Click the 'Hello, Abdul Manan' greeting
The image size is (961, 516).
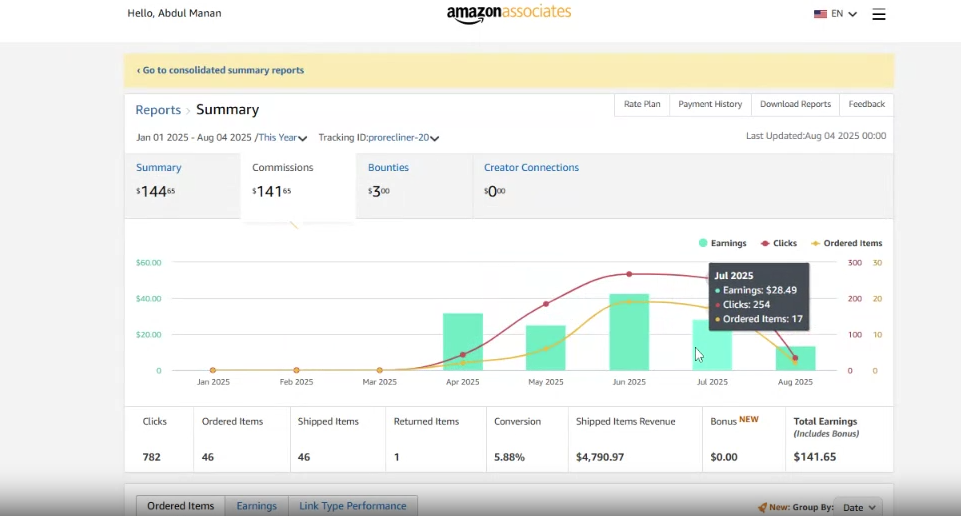point(174,13)
